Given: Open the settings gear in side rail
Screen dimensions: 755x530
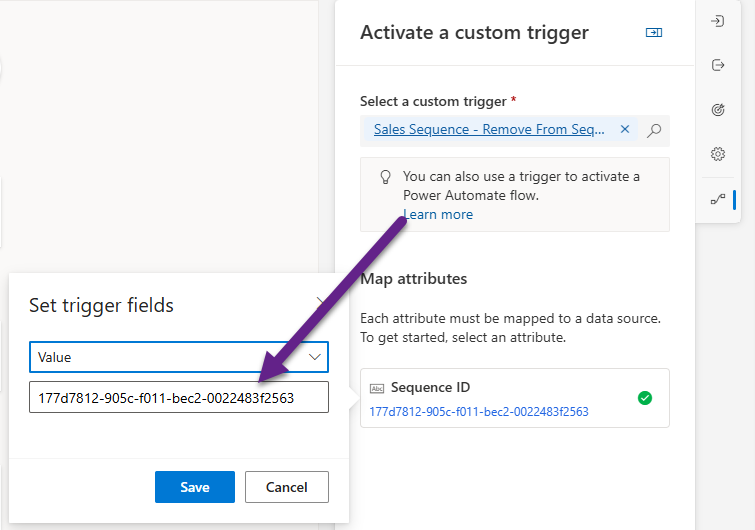Looking at the screenshot, I should tap(717, 154).
